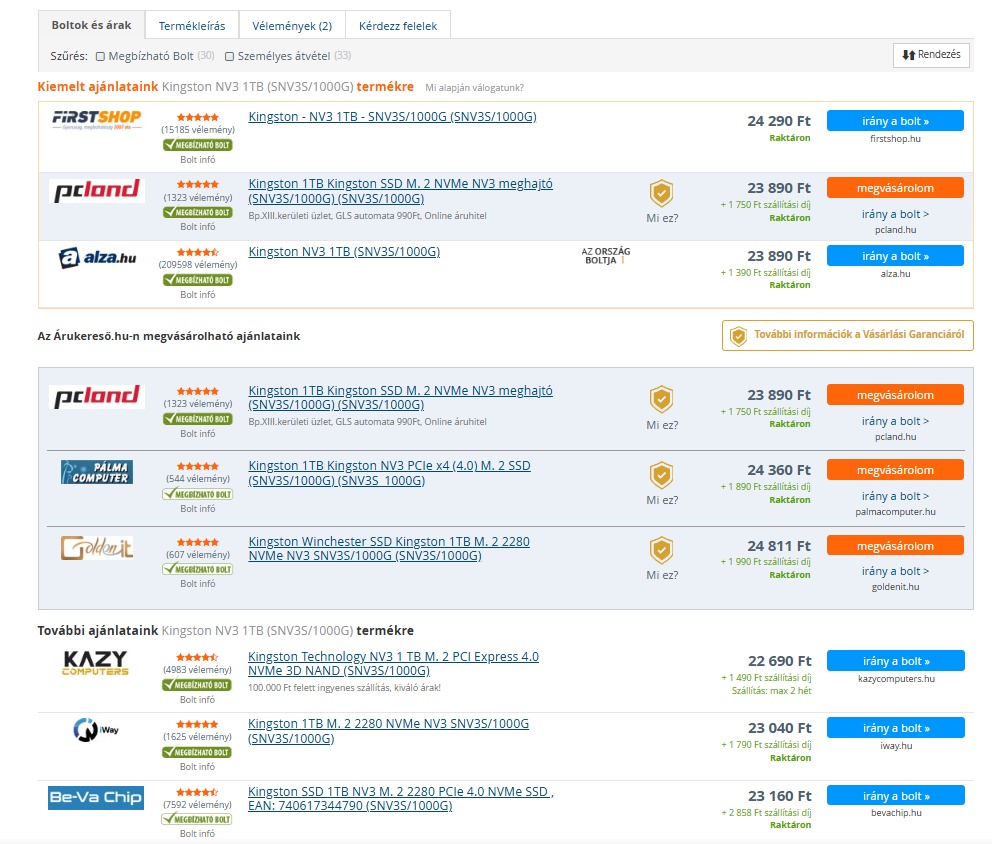
Task: Click the iWay store logo
Action: point(96,729)
